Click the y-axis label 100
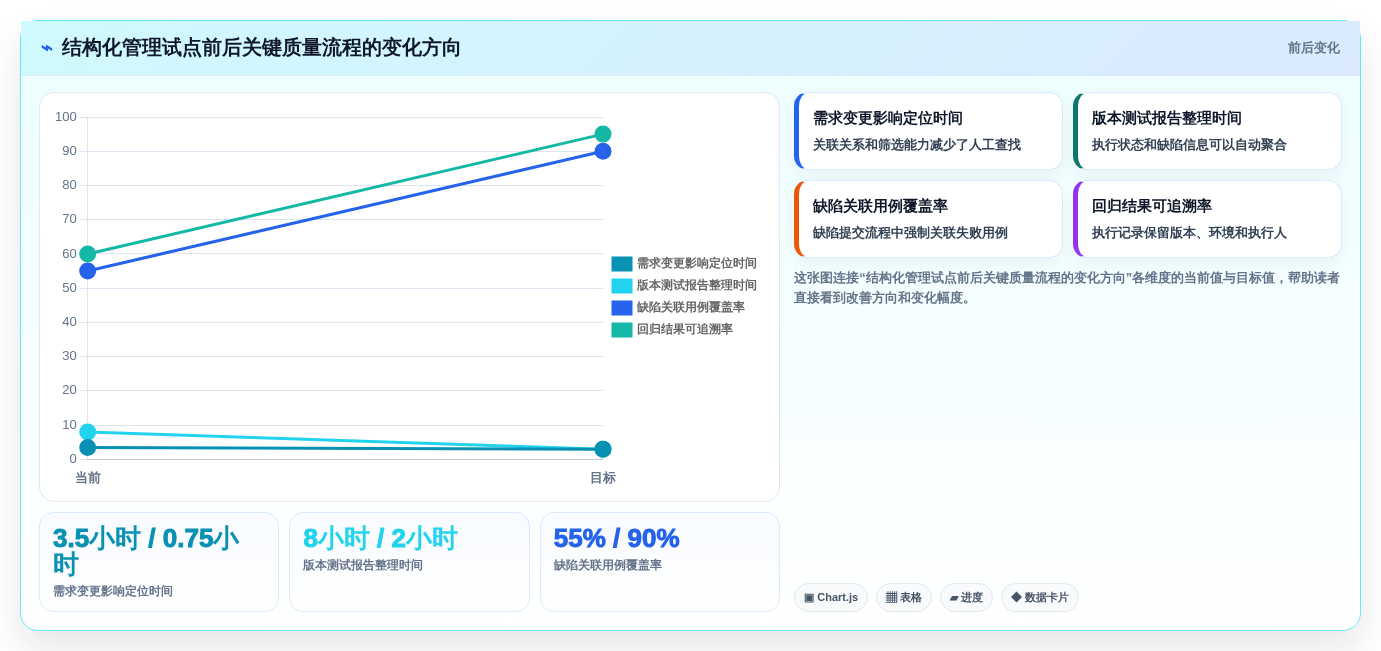 (66, 117)
